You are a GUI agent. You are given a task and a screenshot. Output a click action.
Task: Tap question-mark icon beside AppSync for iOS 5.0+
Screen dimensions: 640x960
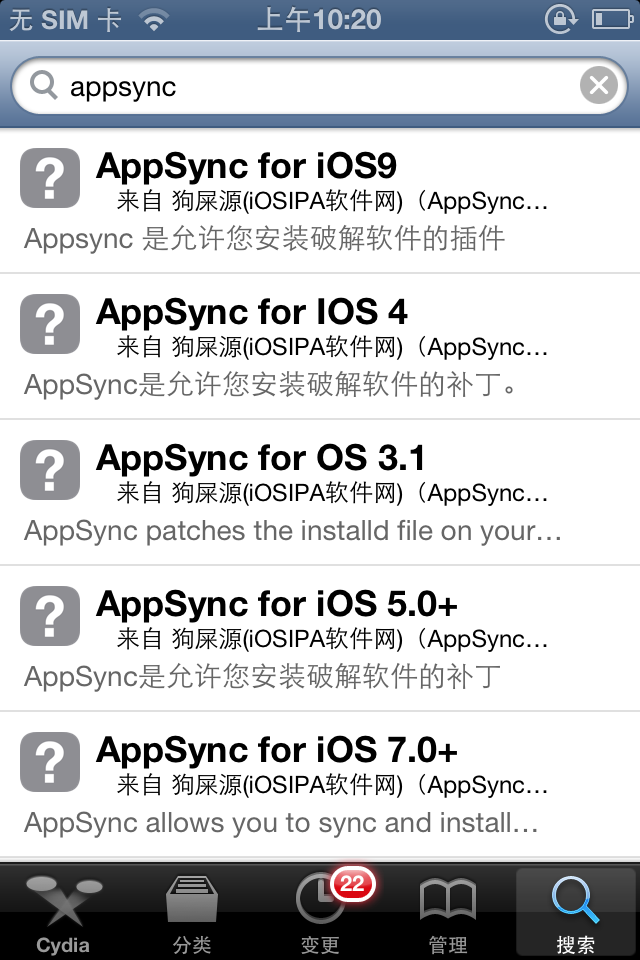(x=50, y=616)
